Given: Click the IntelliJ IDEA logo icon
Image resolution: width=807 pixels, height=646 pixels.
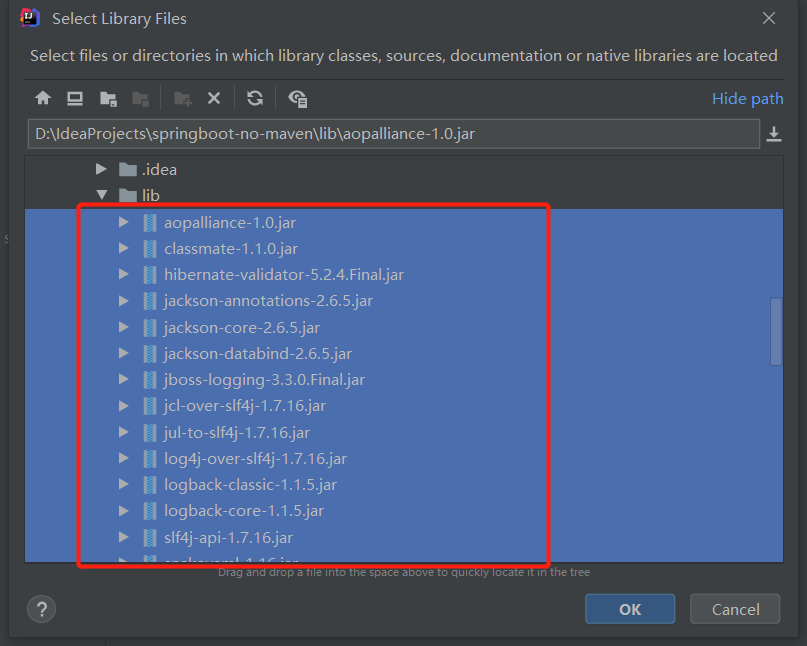Looking at the screenshot, I should coord(30,18).
